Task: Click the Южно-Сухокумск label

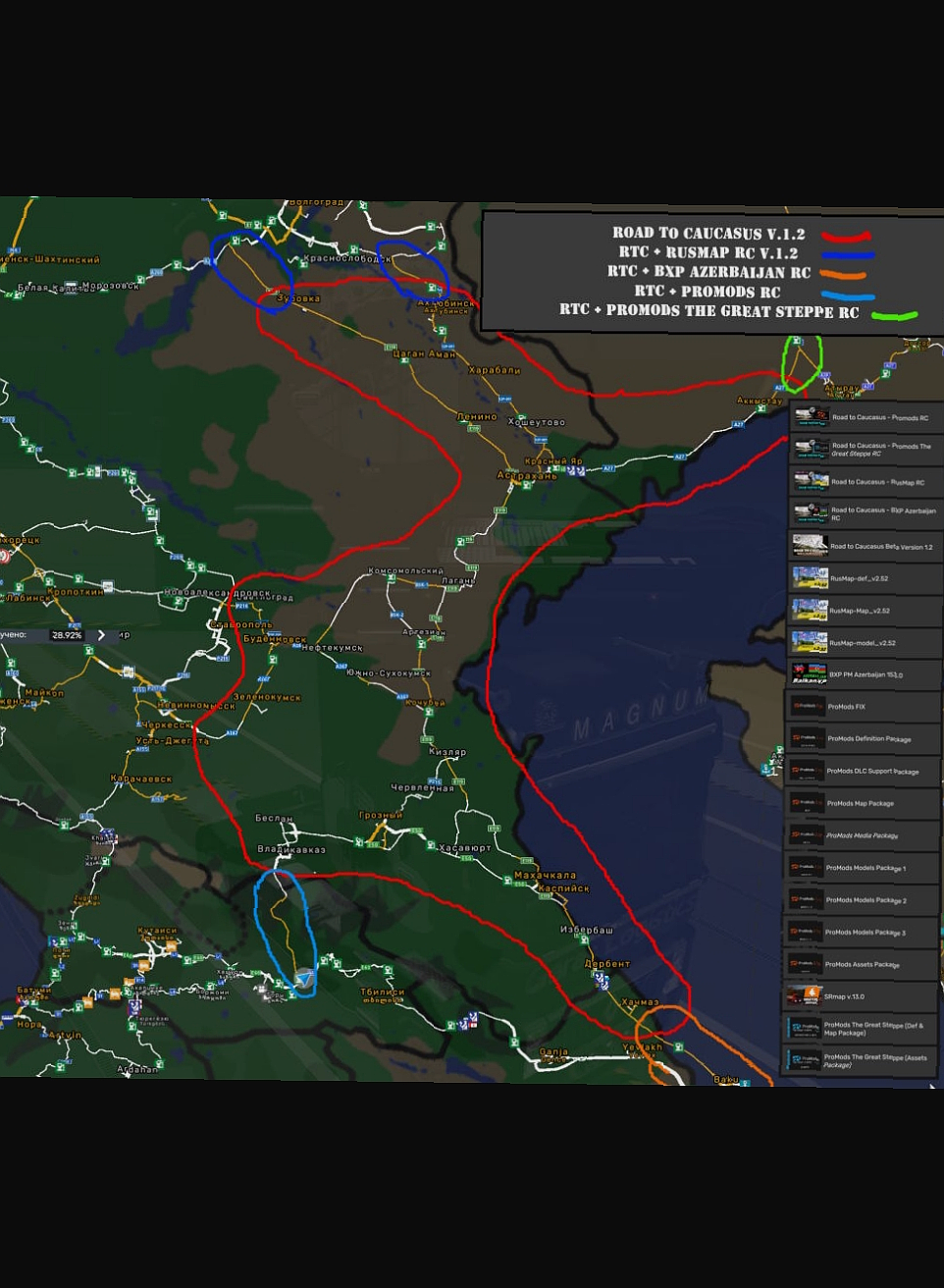Action: tap(389, 673)
